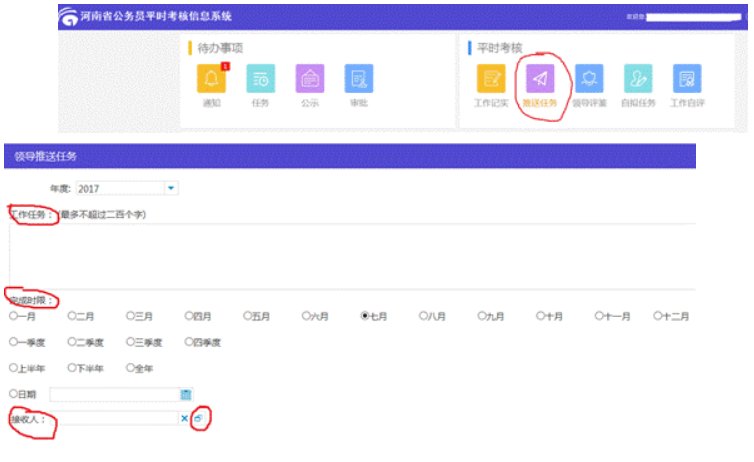Open the 通知 bell icon
The image size is (754, 462).
pyautogui.click(x=211, y=78)
